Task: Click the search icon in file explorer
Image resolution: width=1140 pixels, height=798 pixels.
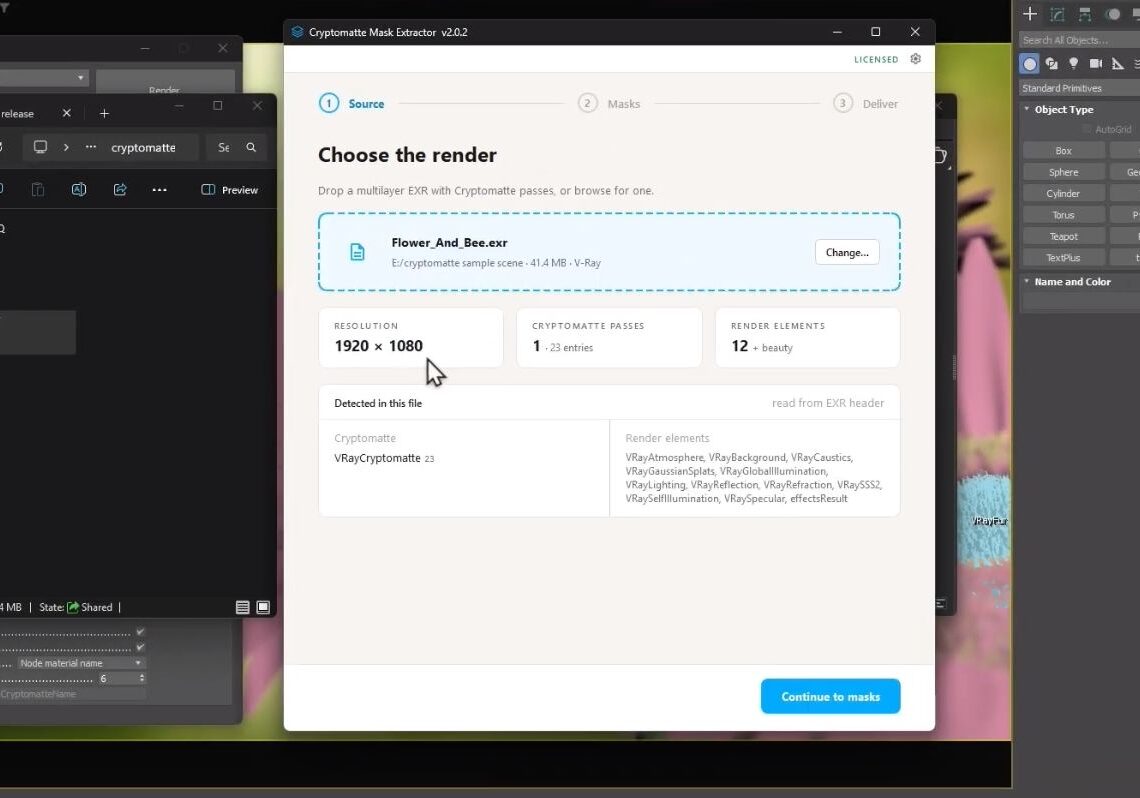Action: [x=251, y=148]
